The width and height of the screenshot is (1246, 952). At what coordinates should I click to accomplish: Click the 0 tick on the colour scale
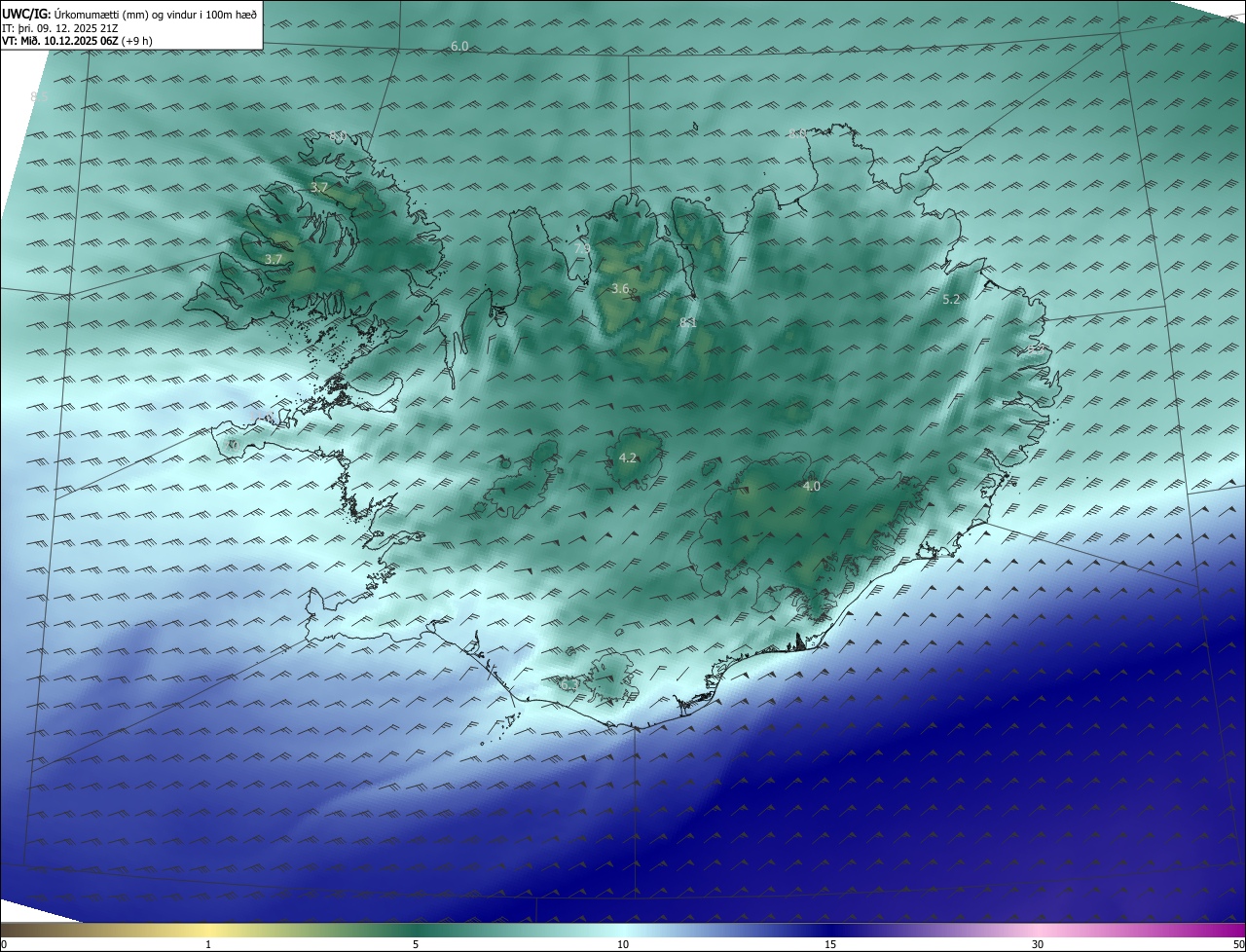click(4, 944)
